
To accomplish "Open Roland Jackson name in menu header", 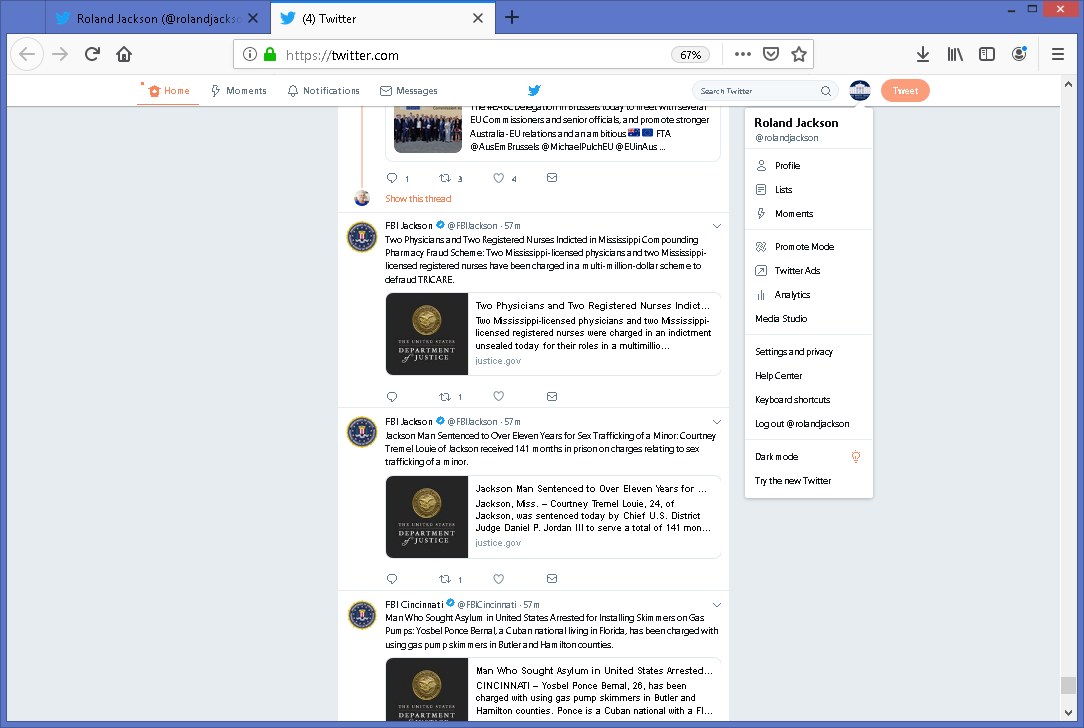I will 796,123.
